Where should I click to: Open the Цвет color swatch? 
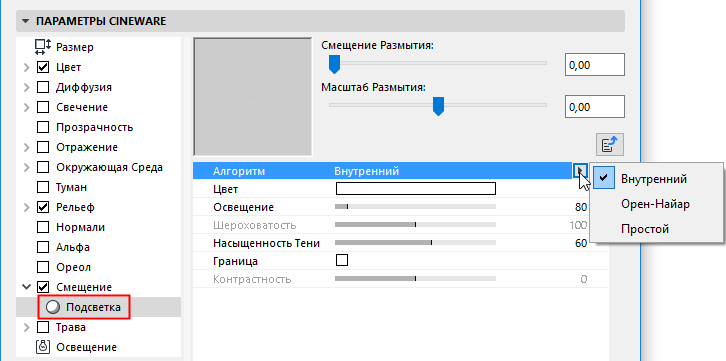[415, 189]
